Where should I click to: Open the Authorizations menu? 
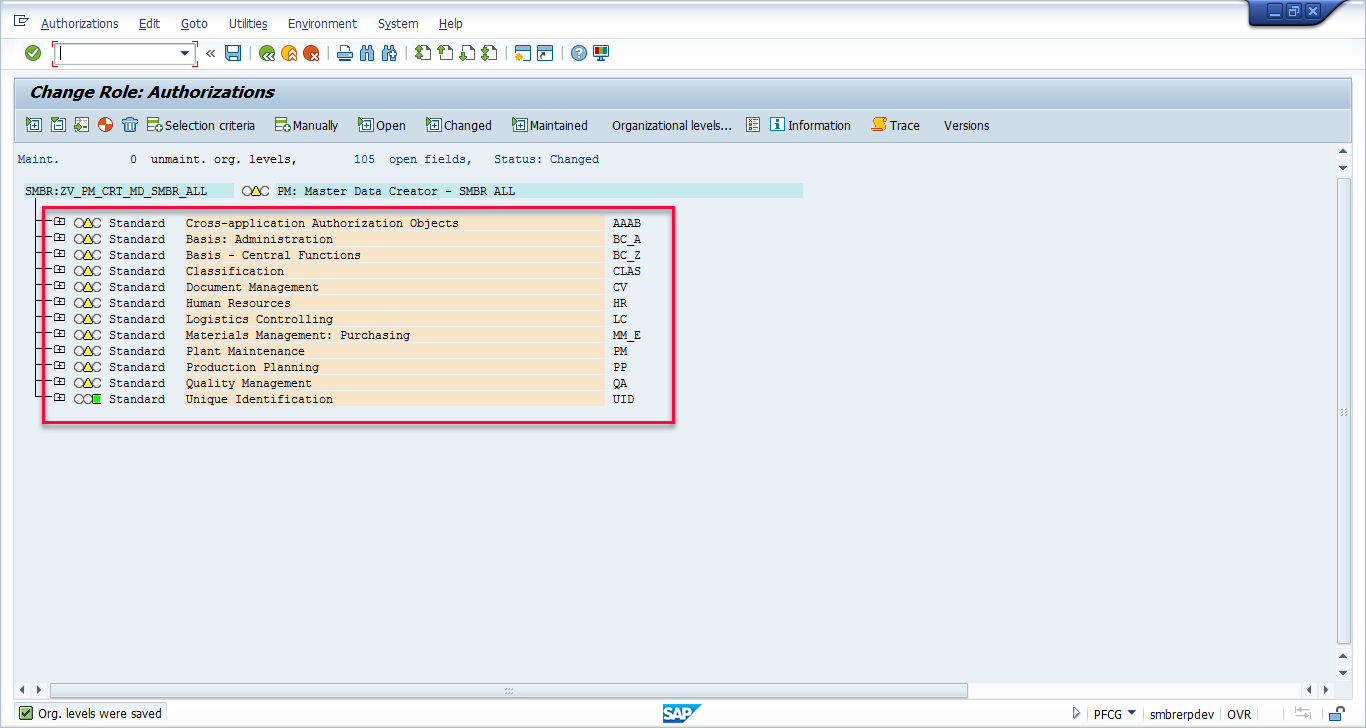[80, 23]
